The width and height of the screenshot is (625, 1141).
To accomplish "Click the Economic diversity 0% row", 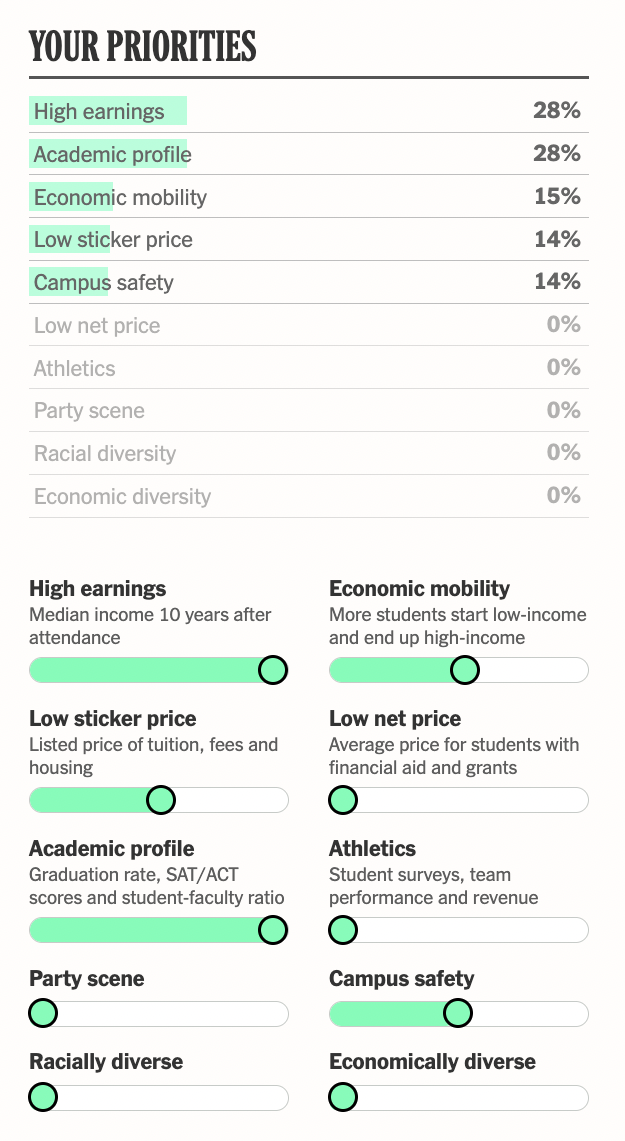I will tap(308, 497).
